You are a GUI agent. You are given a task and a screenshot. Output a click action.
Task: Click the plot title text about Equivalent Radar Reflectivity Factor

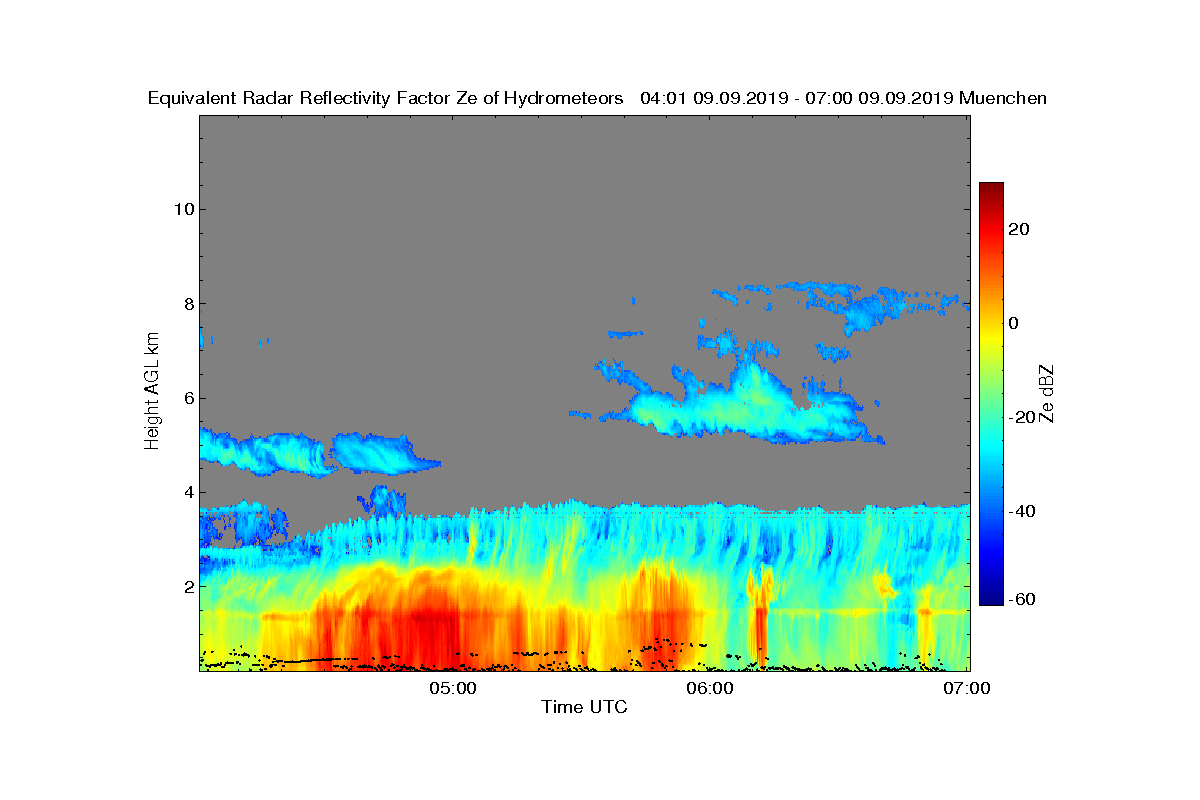click(597, 98)
